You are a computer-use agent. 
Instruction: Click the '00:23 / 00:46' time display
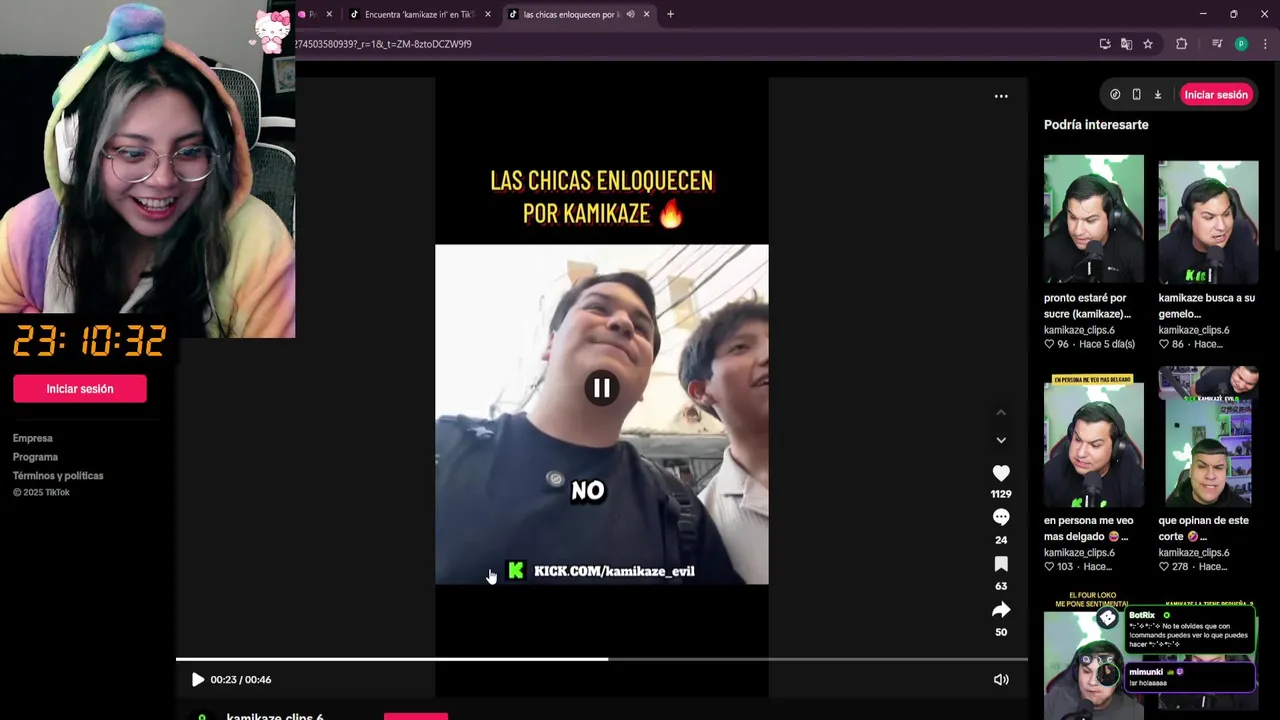tap(241, 680)
